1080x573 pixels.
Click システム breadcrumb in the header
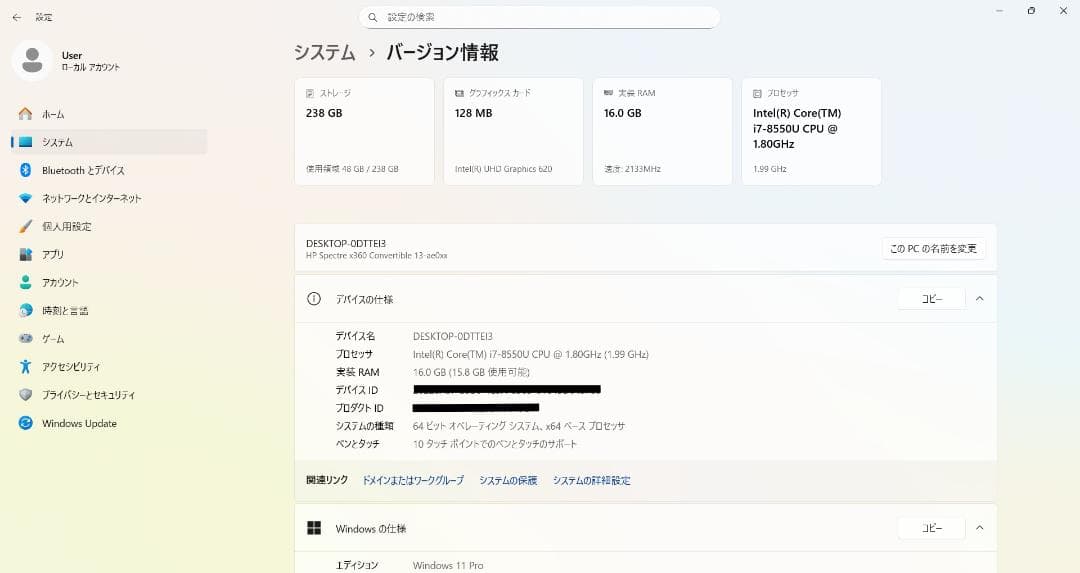pyautogui.click(x=324, y=52)
